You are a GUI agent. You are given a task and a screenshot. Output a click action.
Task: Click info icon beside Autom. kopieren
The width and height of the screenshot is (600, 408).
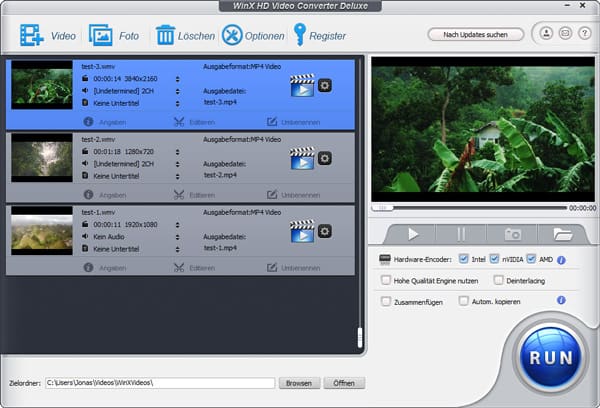coord(561,300)
